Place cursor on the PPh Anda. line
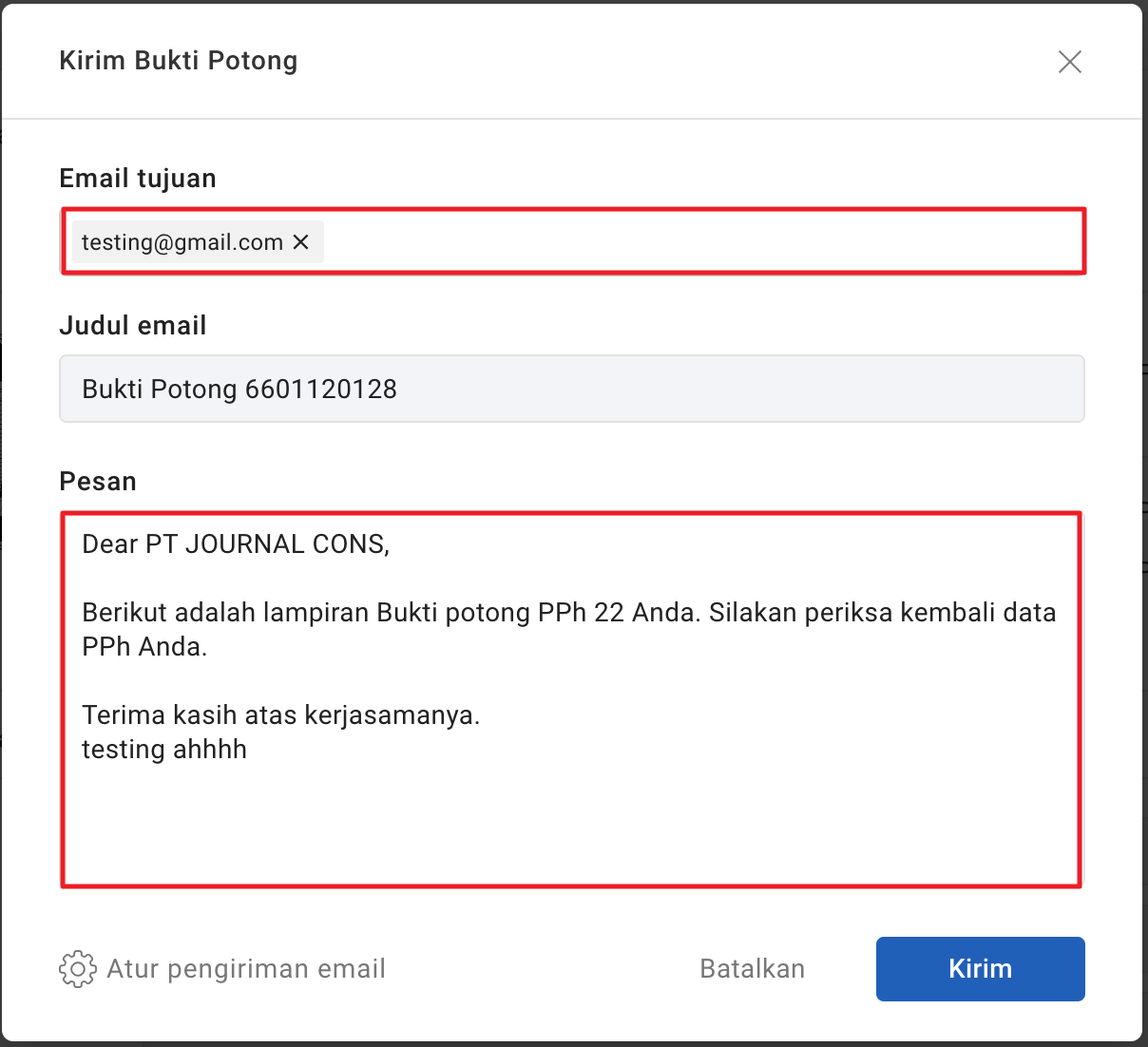The width and height of the screenshot is (1148, 1047). [x=144, y=647]
